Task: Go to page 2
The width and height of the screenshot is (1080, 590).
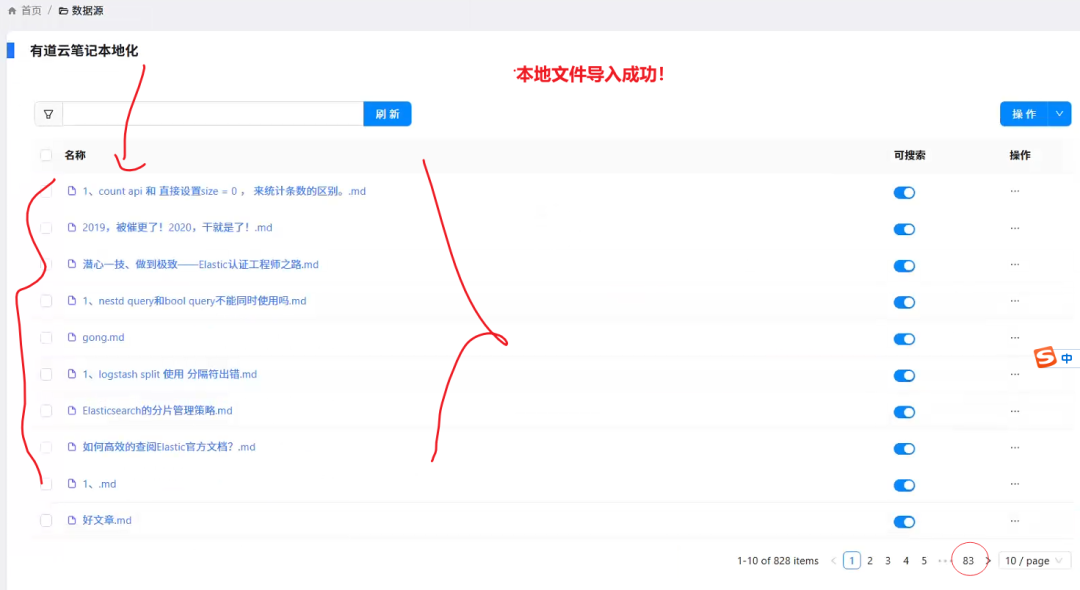Action: pyautogui.click(x=870, y=561)
